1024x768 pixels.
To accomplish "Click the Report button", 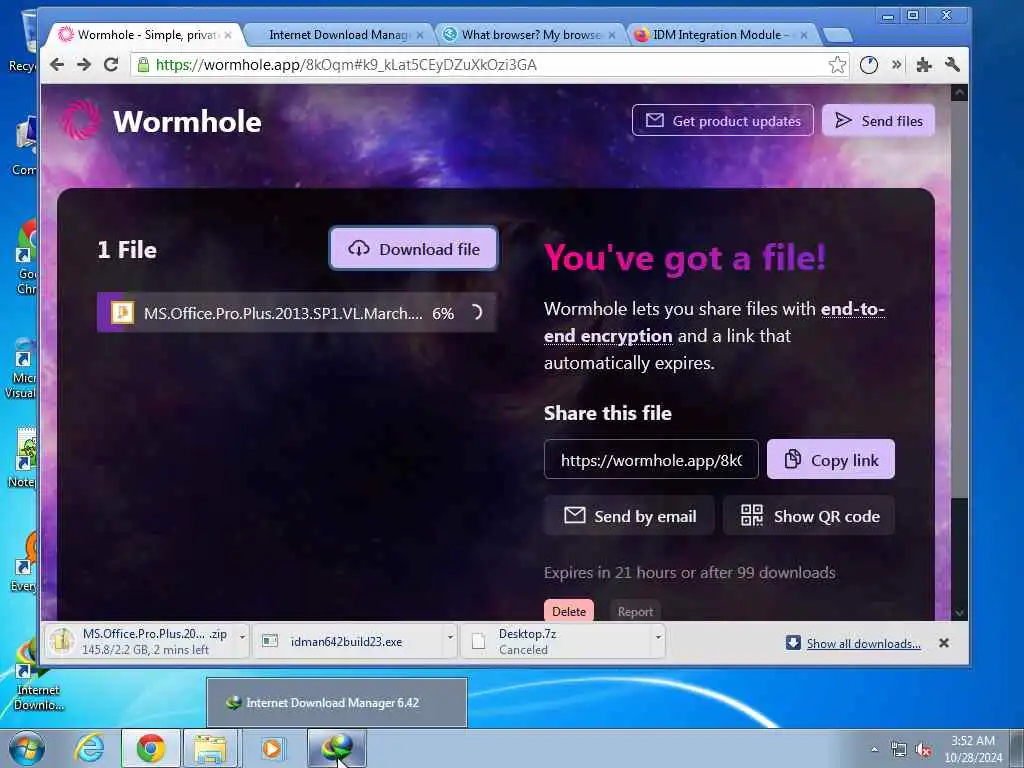I will click(635, 611).
